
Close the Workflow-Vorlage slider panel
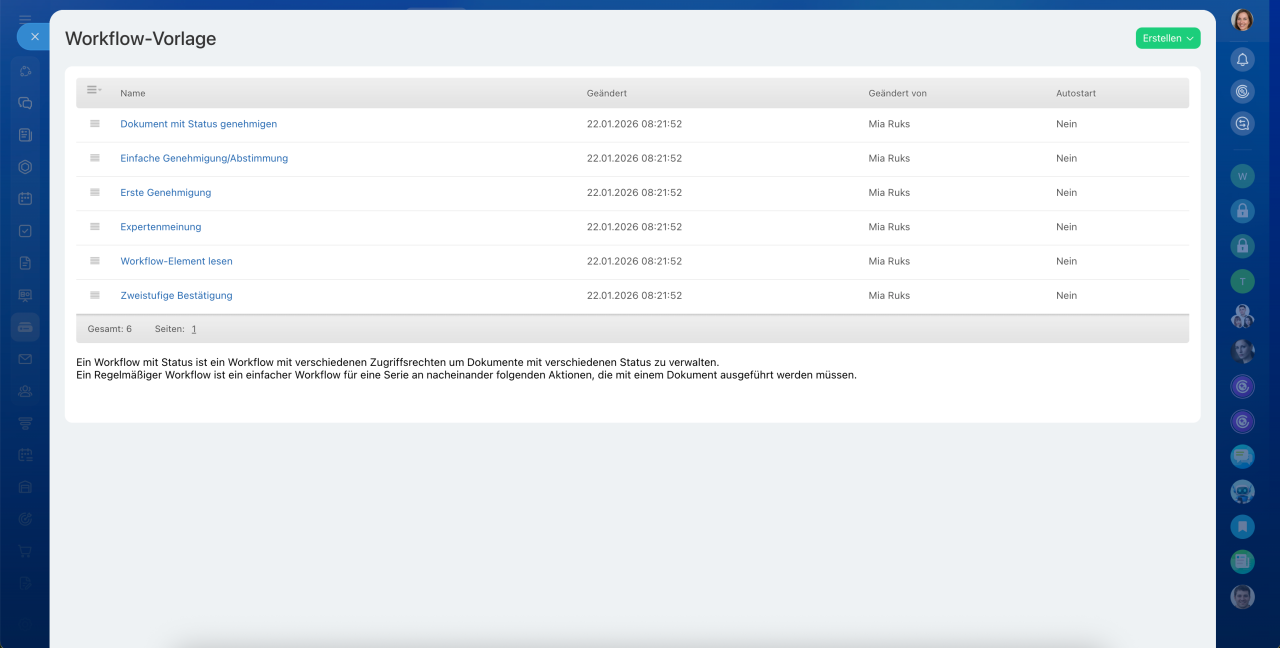34,36
